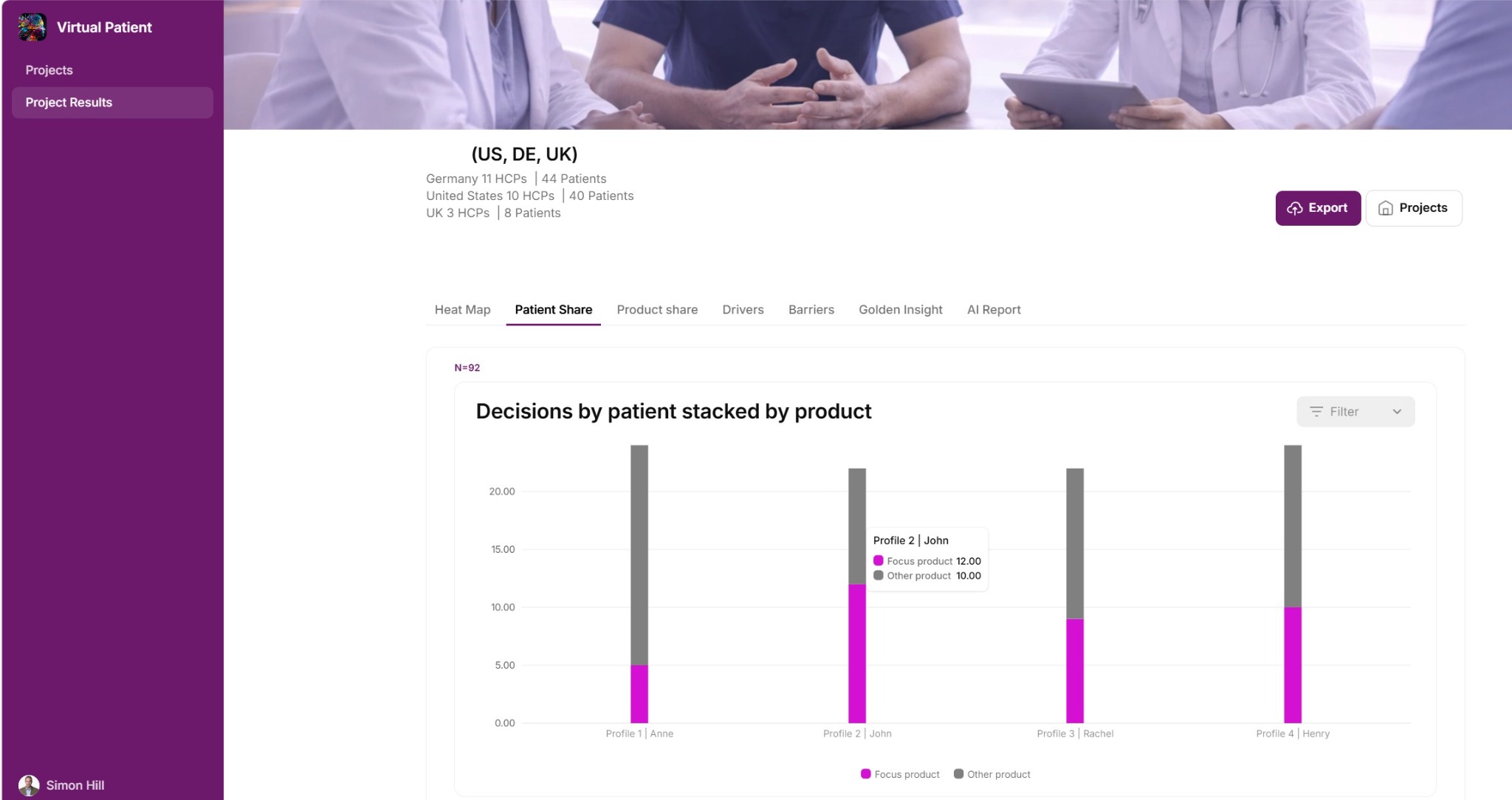
Task: Toggle the Project Results highlighted sidebar item
Action: coord(69,102)
